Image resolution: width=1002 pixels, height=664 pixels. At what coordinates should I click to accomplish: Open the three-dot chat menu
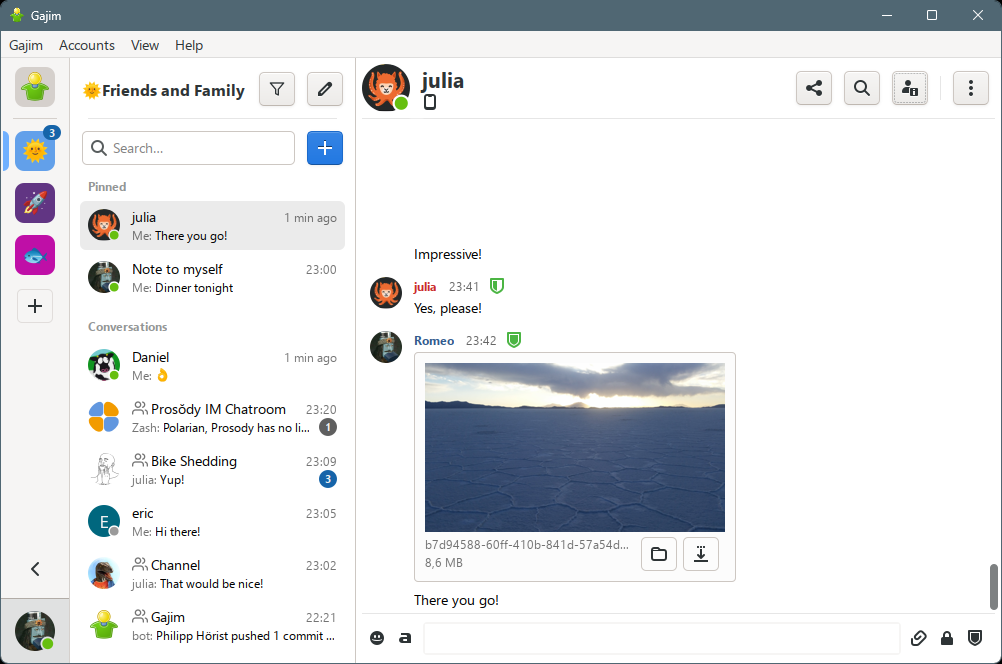point(970,88)
